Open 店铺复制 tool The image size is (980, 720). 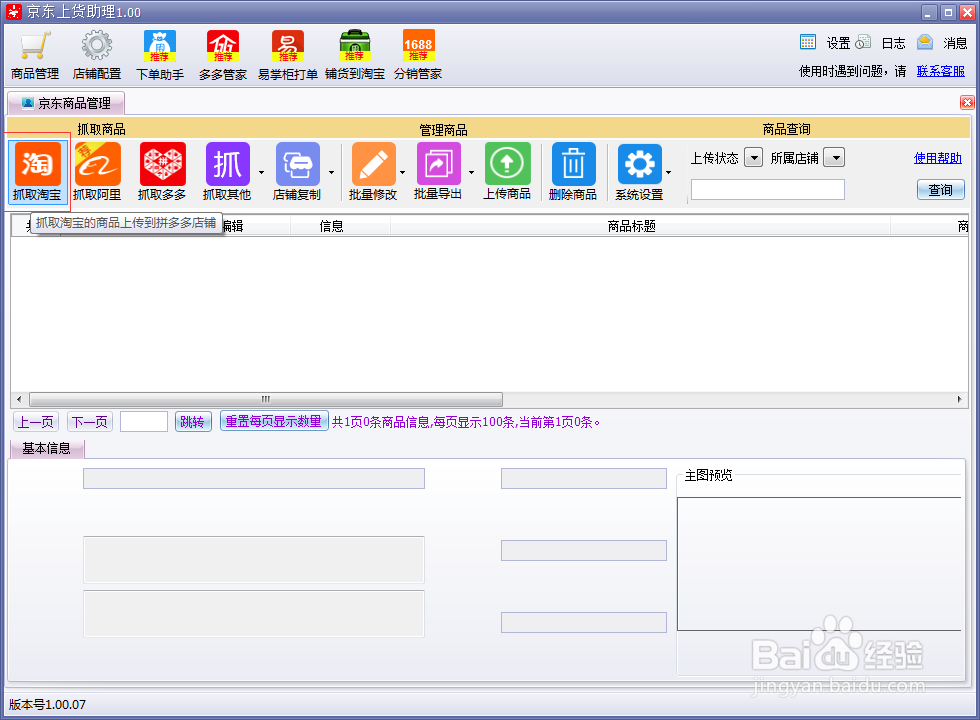298,172
